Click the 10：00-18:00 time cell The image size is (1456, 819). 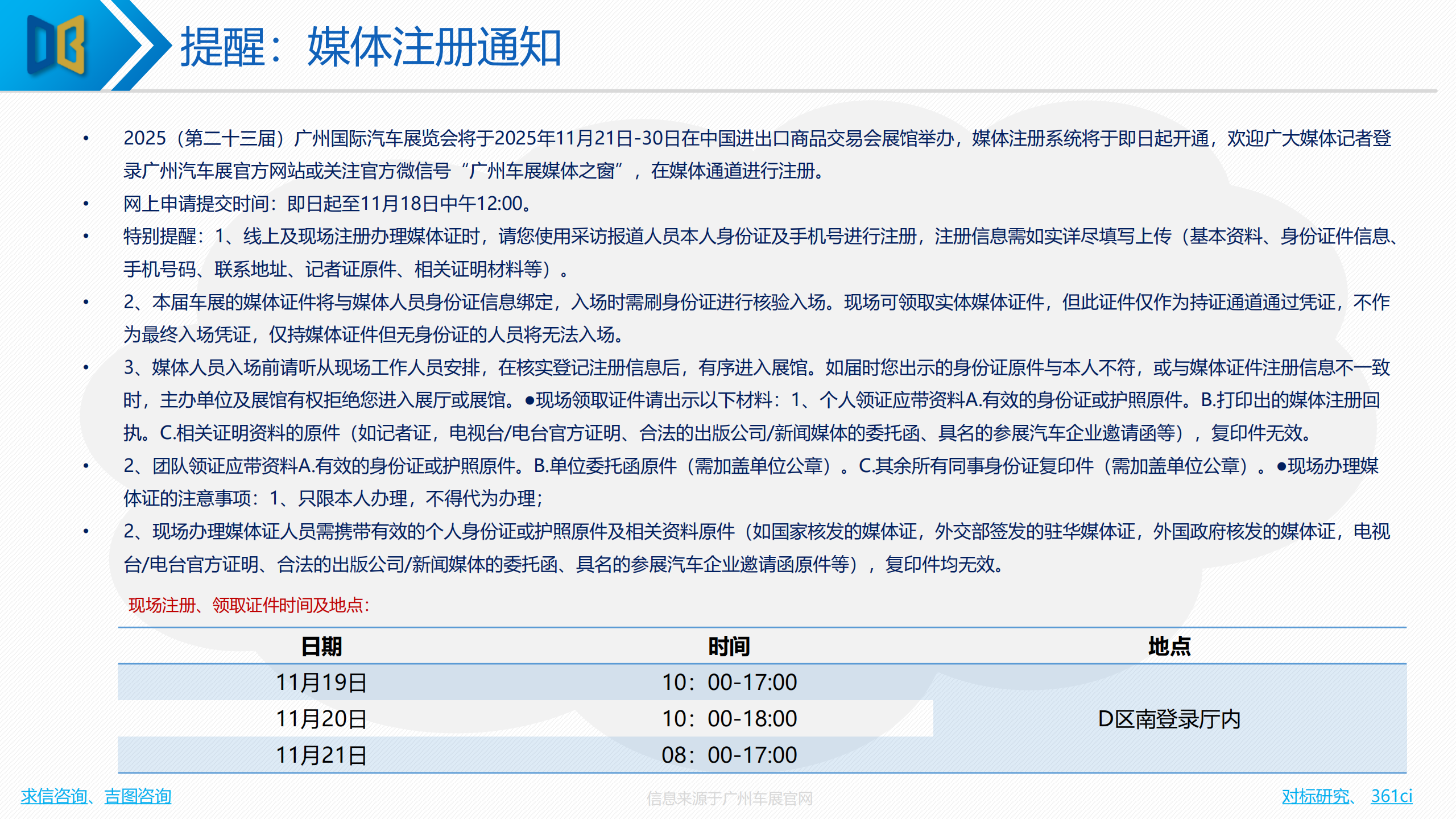730,719
